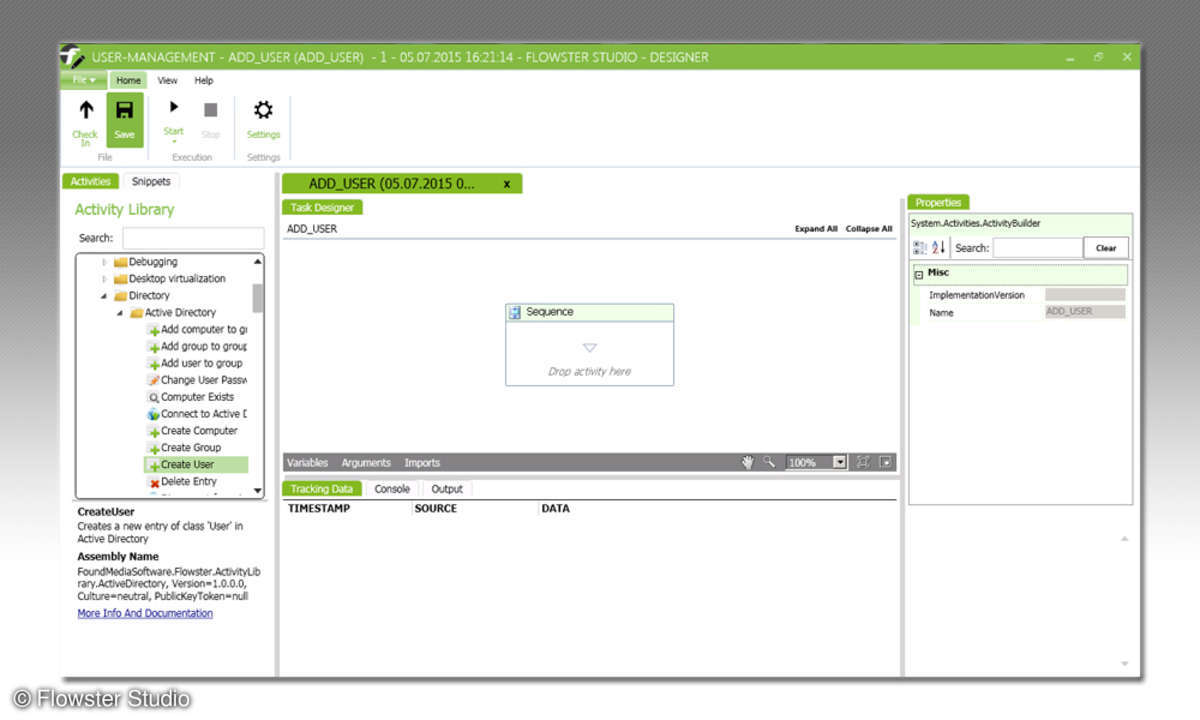The width and height of the screenshot is (1200, 720).
Task: Click the Create Group plus icon
Action: tap(153, 449)
